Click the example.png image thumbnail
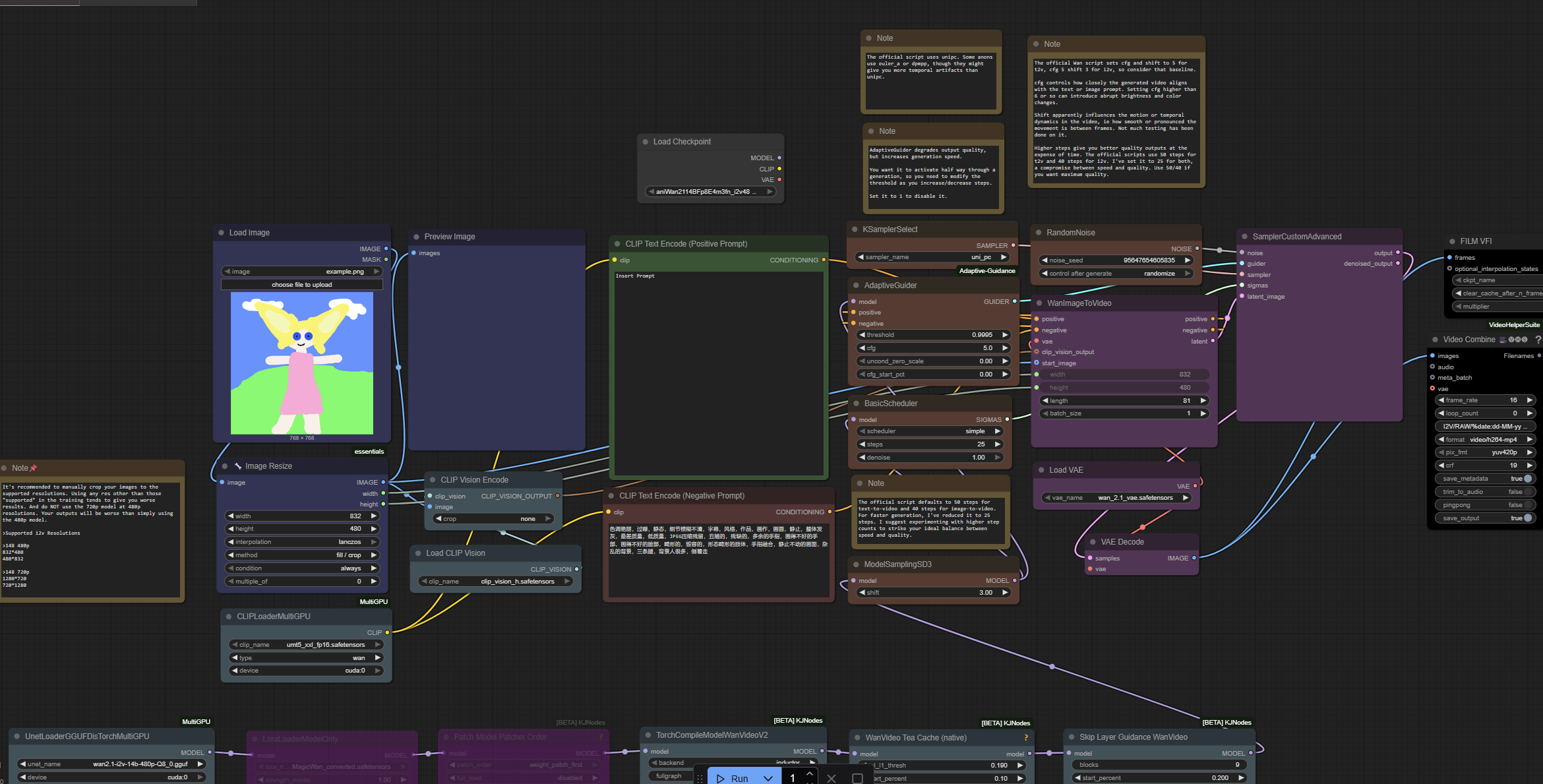The width and height of the screenshot is (1543, 784). (302, 363)
